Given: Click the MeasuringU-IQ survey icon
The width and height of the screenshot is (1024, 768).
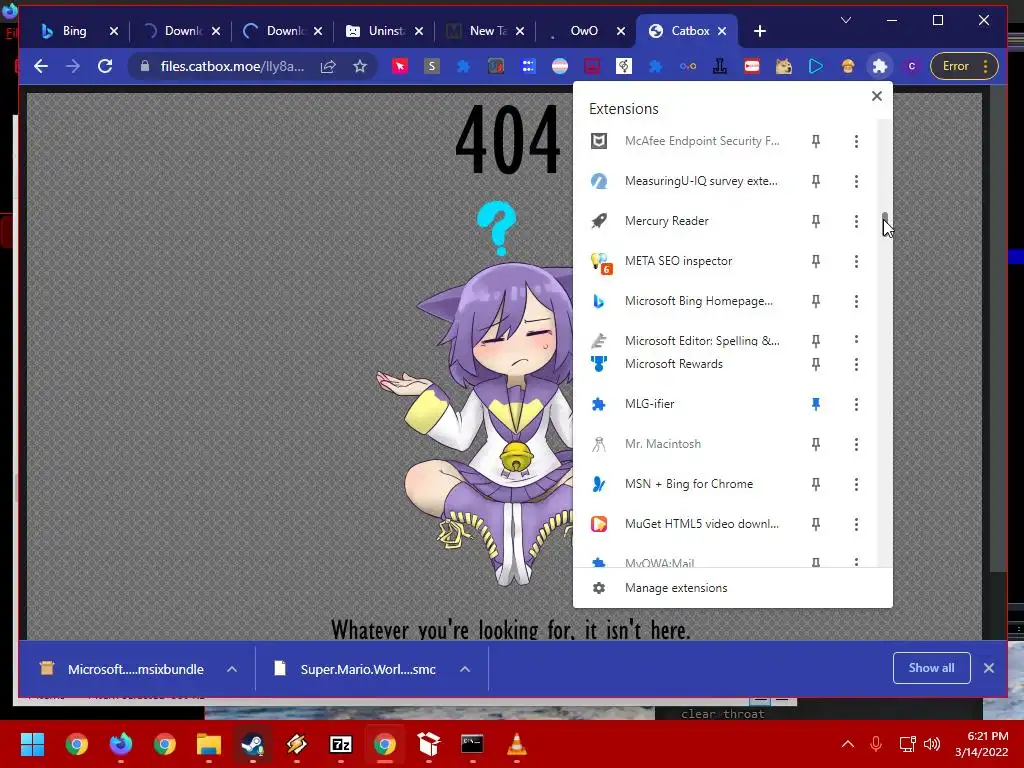Looking at the screenshot, I should coord(599,181).
